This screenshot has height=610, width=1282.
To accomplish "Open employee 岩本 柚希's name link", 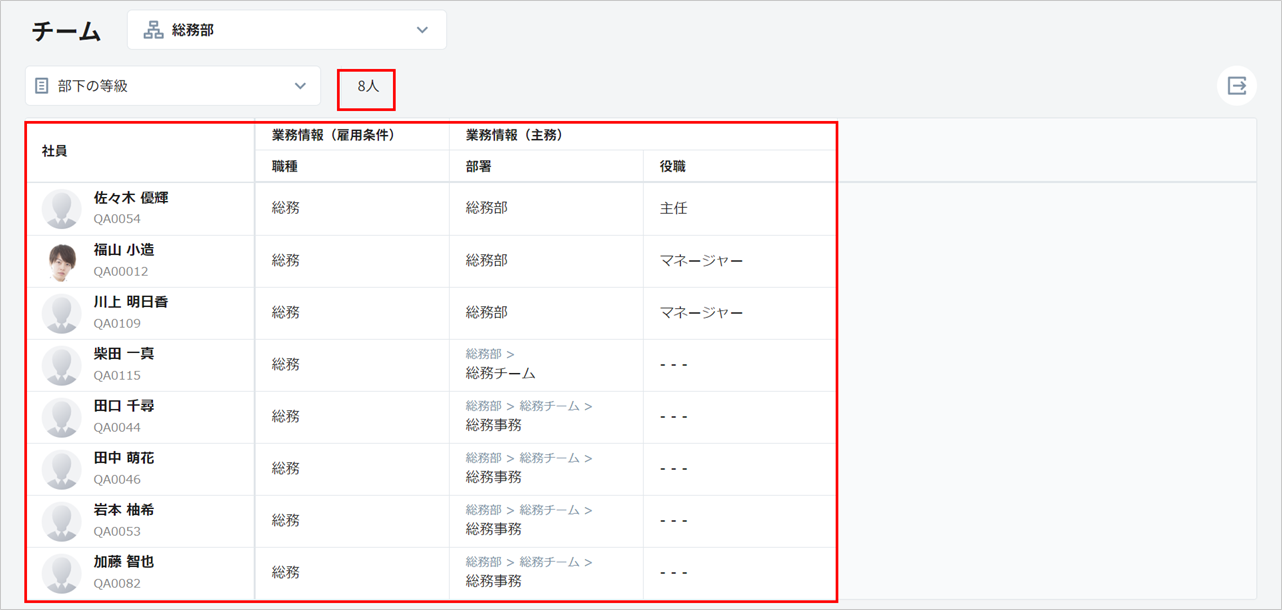I will pyautogui.click(x=124, y=510).
